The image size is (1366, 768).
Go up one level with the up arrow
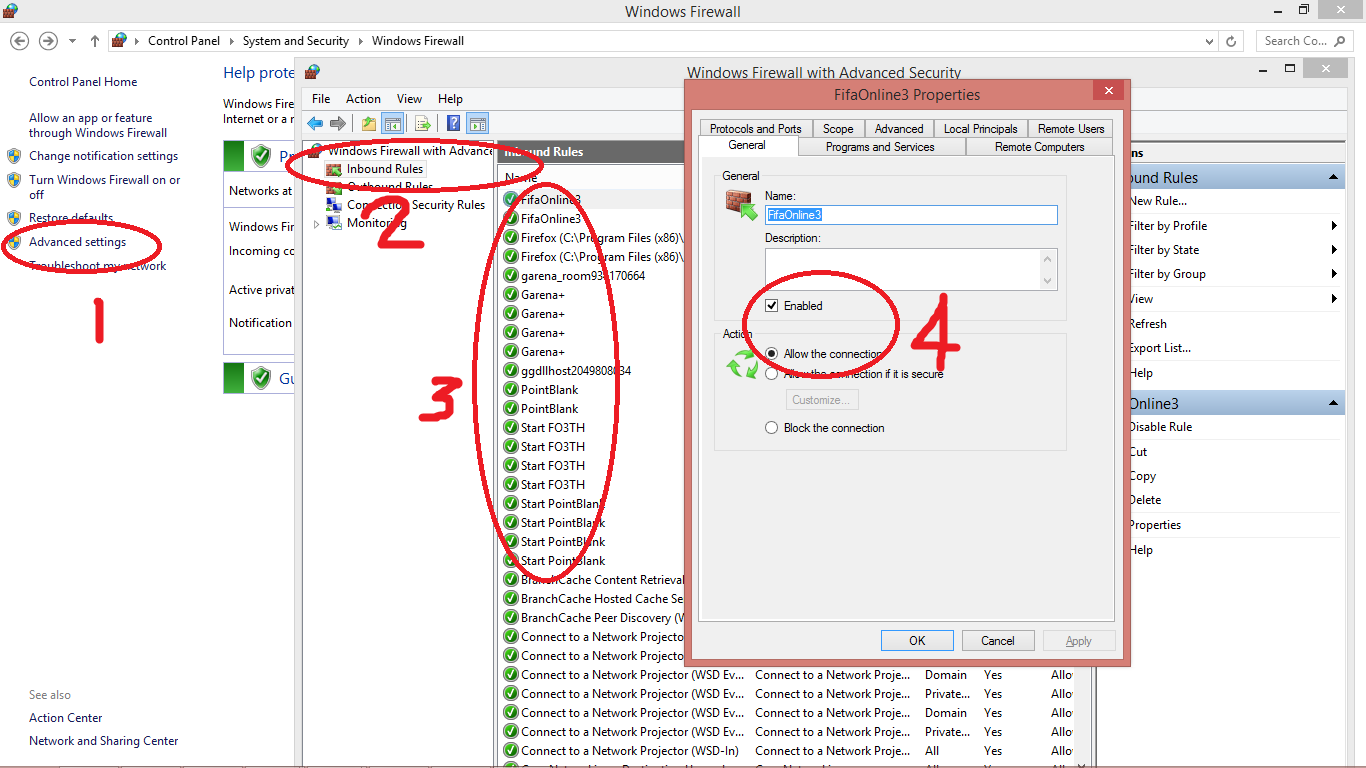tap(95, 41)
